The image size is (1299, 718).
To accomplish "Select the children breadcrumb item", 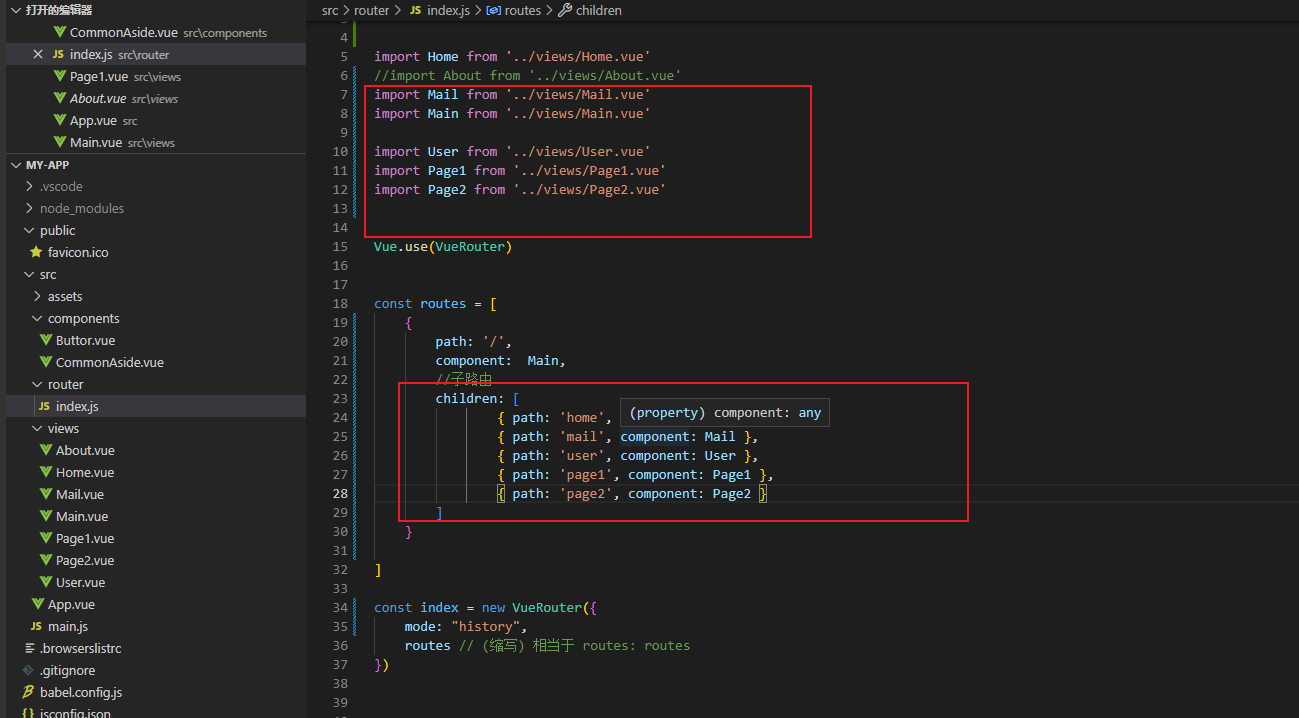I will pos(598,11).
